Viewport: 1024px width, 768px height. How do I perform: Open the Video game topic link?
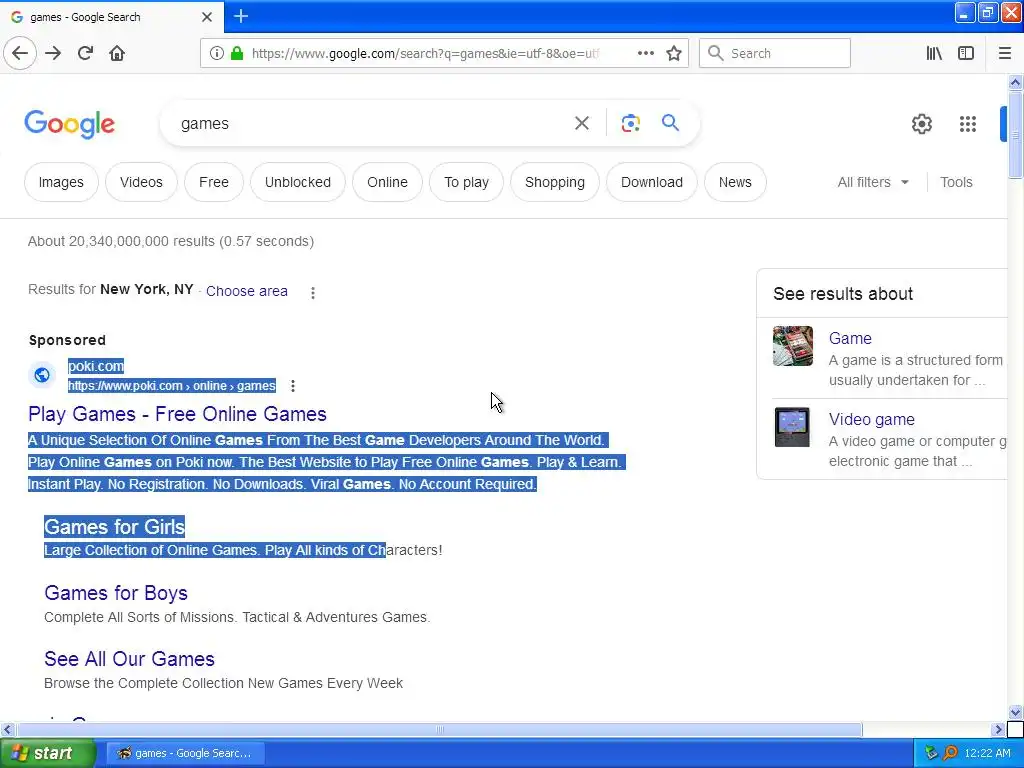[x=871, y=419]
